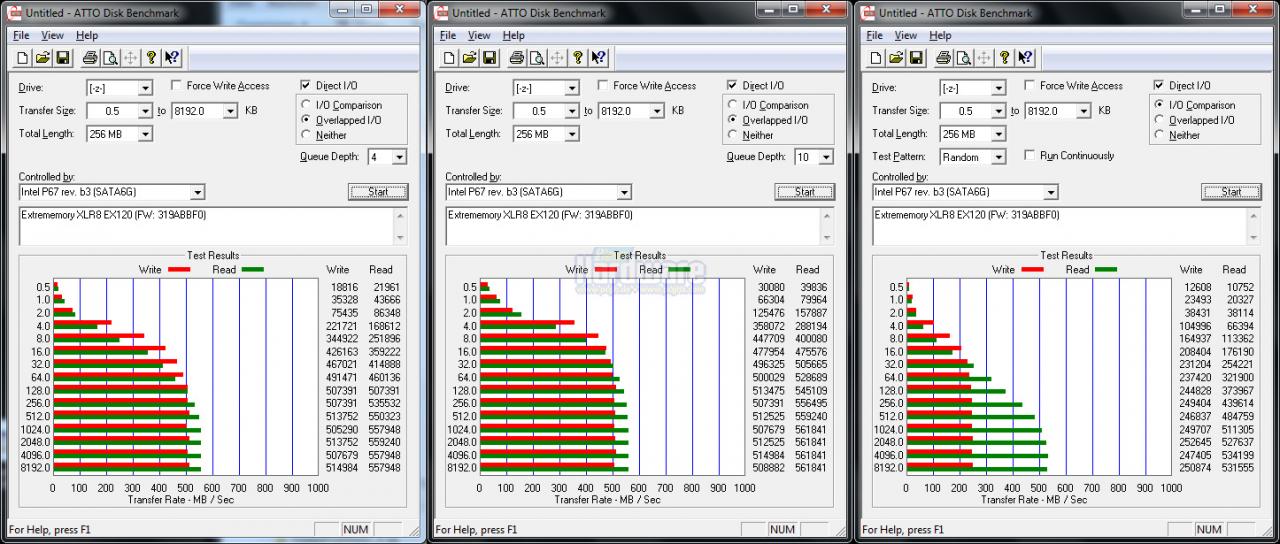The width and height of the screenshot is (1280, 544).
Task: Click ATTO title bar app icon in left window
Action: 15,12
